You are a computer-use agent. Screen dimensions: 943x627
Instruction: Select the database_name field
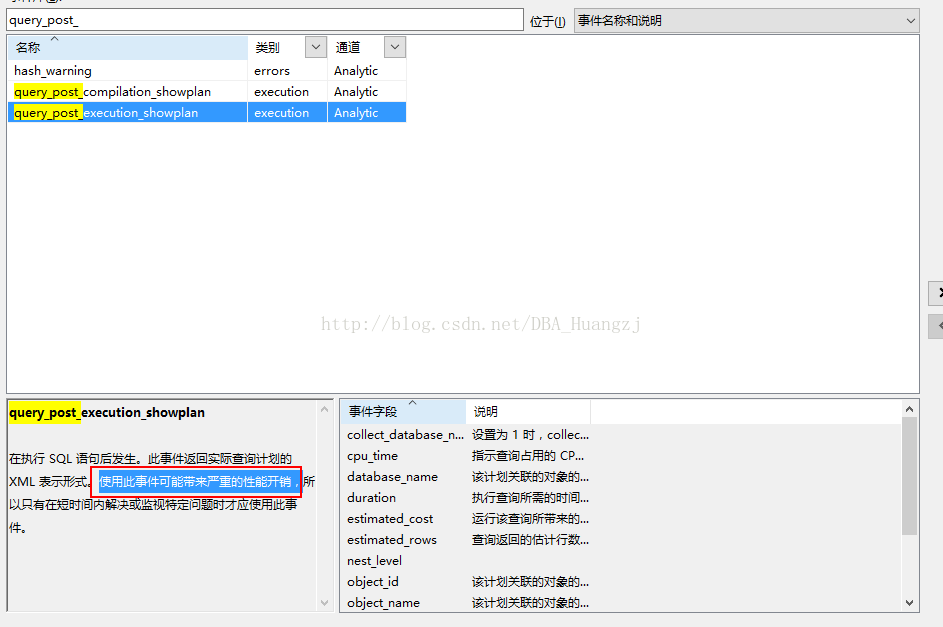[467, 477]
